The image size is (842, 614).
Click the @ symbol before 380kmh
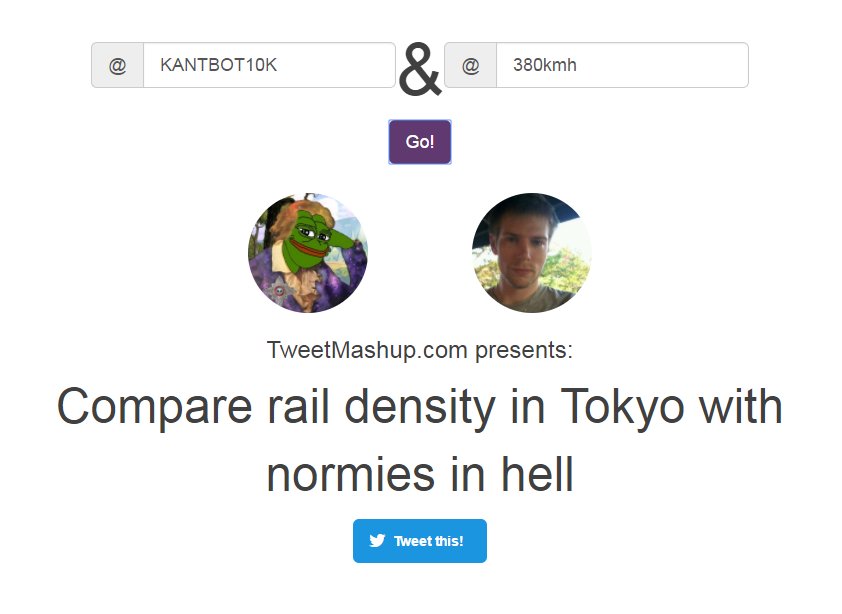(x=470, y=65)
